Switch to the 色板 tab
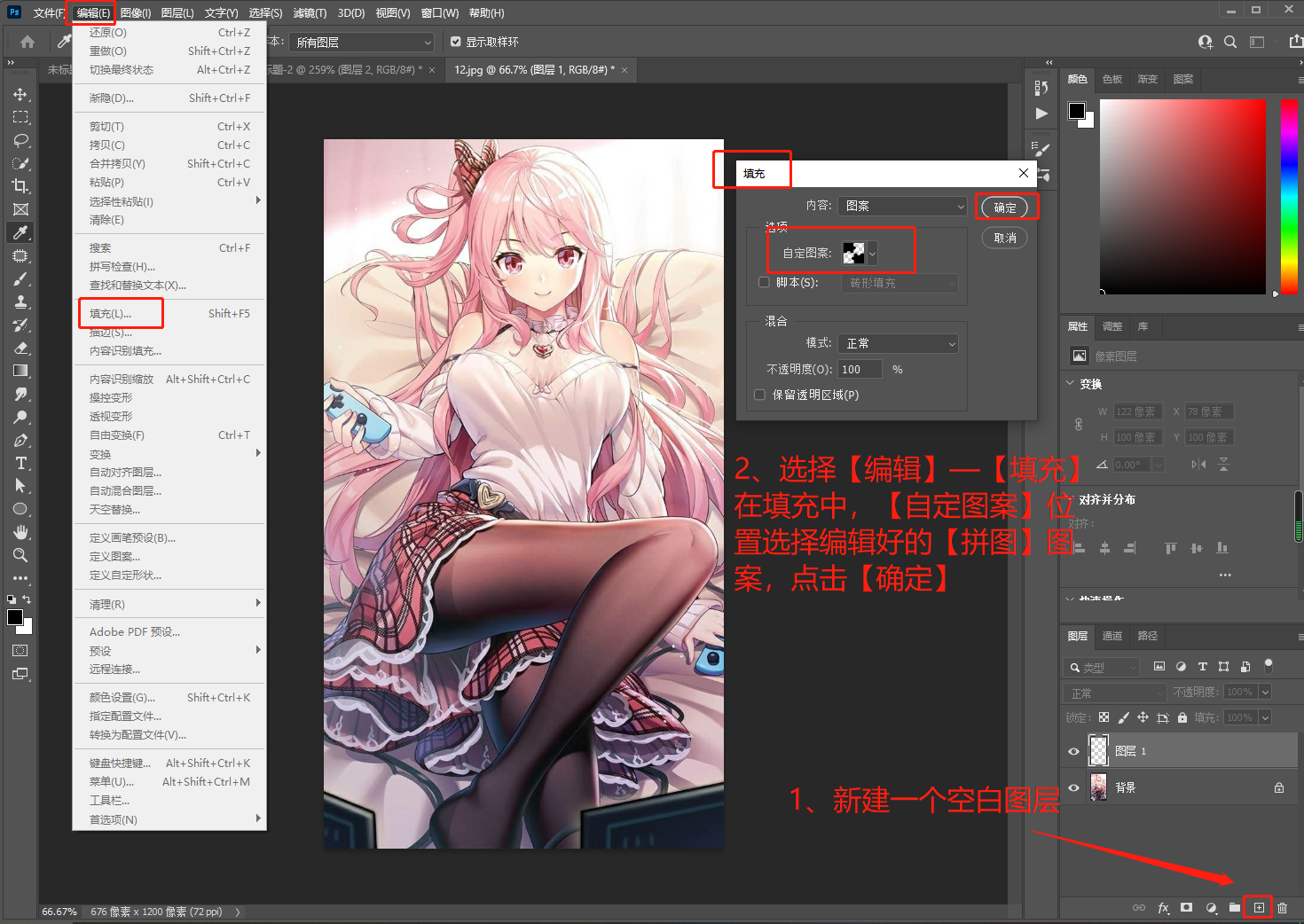The width and height of the screenshot is (1304, 924). [x=1112, y=79]
